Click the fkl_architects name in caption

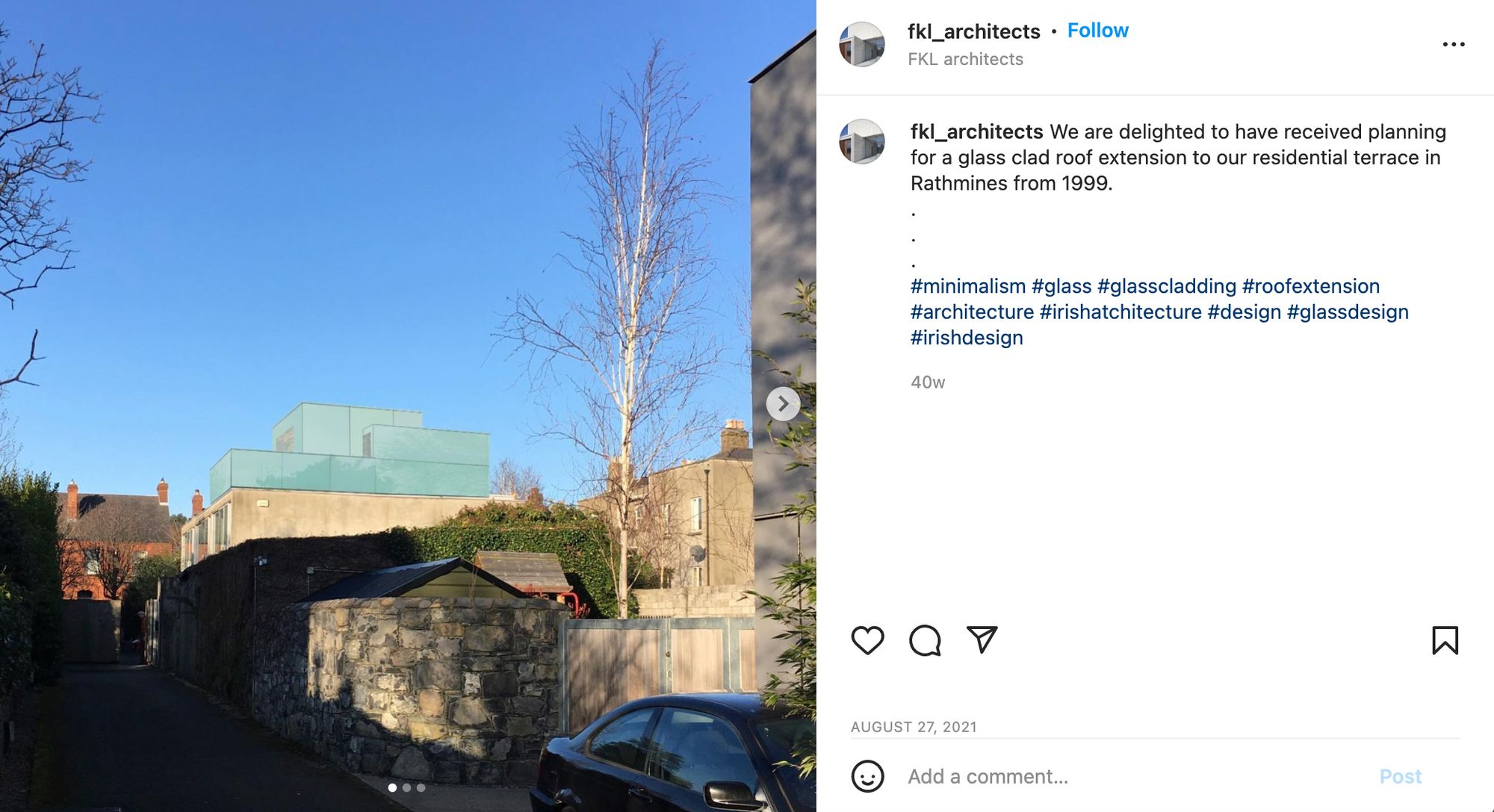pos(976,132)
